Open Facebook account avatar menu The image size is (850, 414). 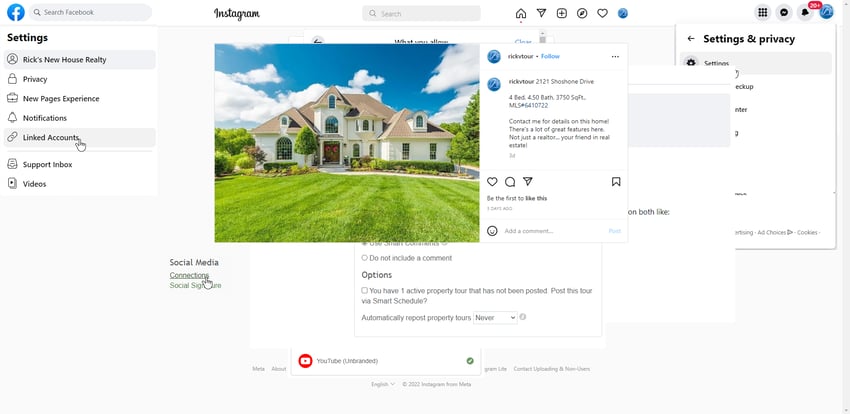point(826,12)
